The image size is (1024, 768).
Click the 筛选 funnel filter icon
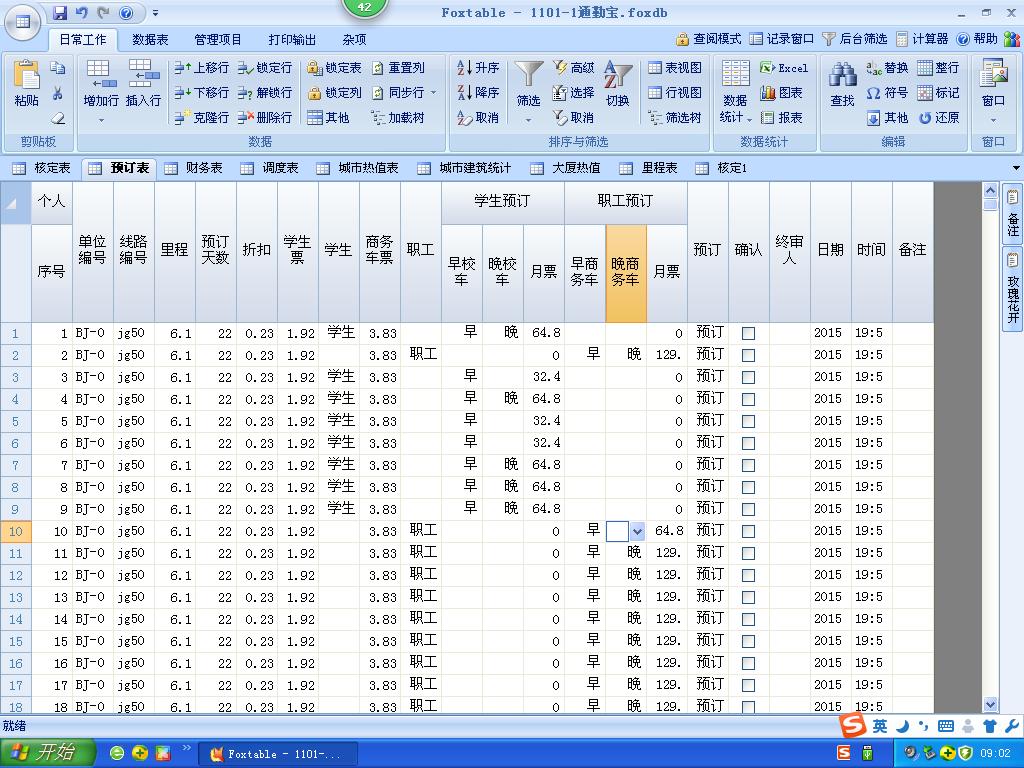tap(528, 74)
